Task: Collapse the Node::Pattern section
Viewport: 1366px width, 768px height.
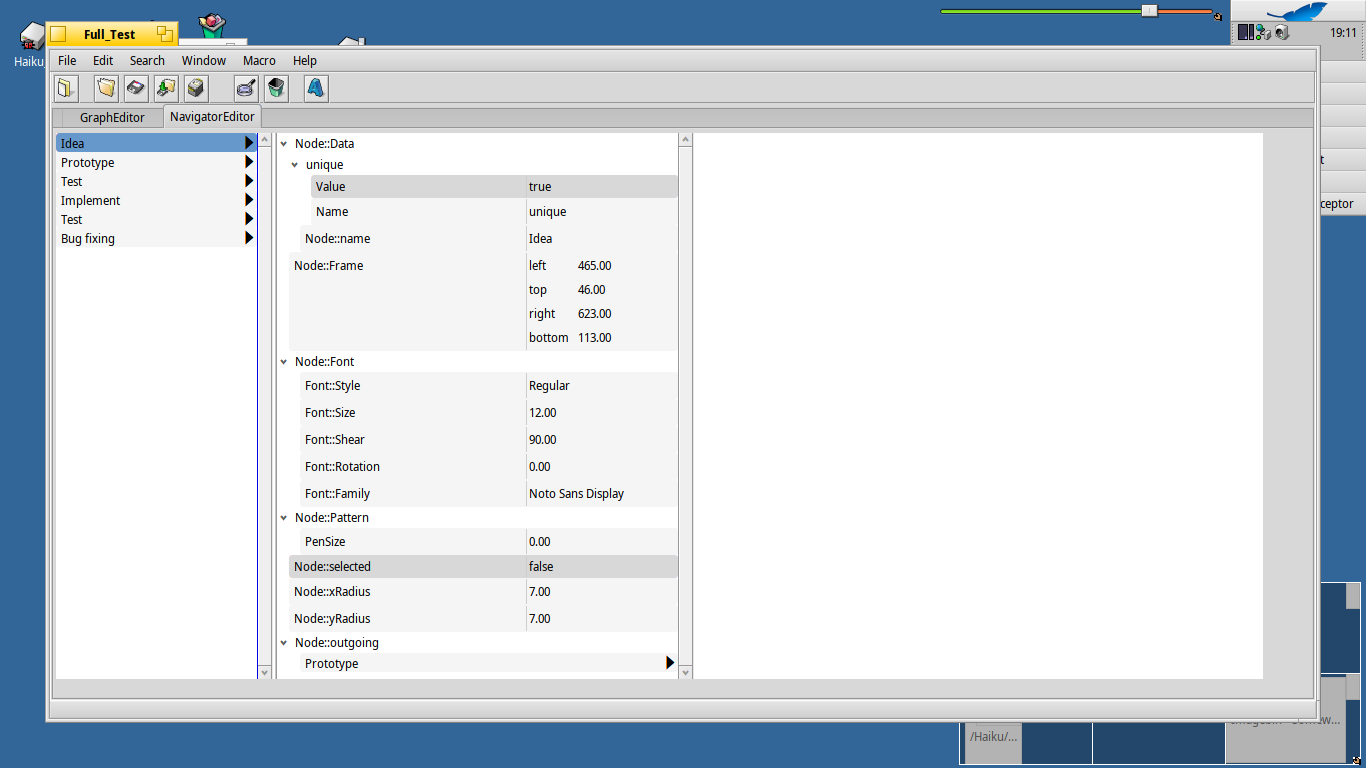Action: [x=284, y=518]
